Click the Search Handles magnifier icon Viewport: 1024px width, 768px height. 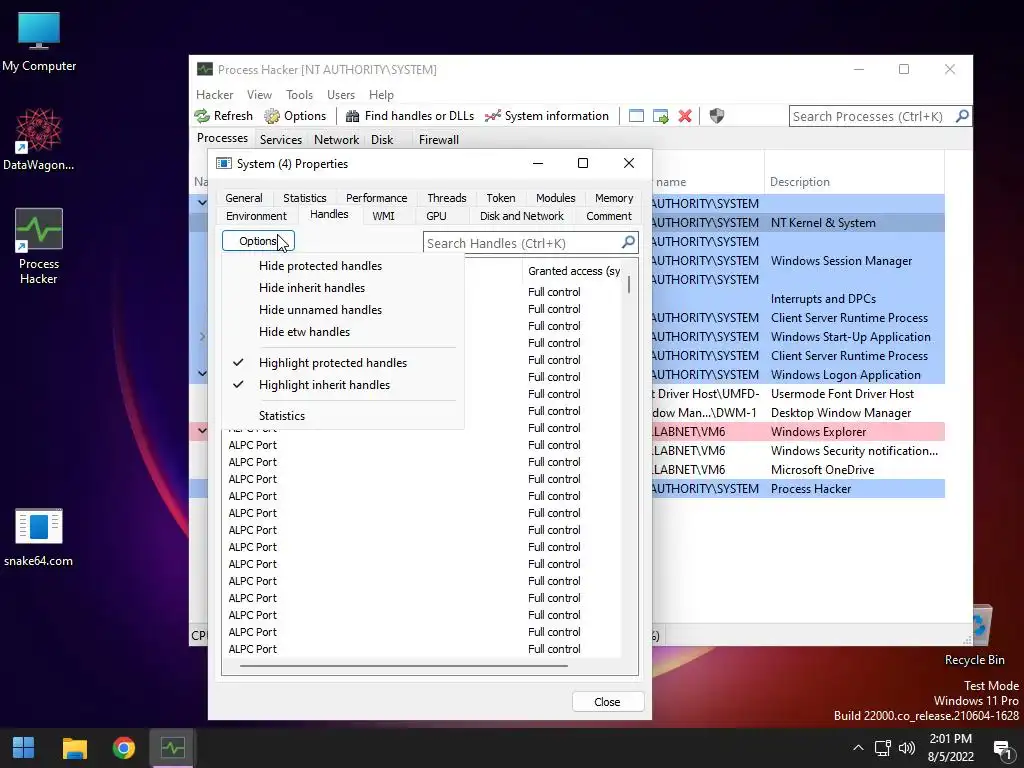pos(628,242)
